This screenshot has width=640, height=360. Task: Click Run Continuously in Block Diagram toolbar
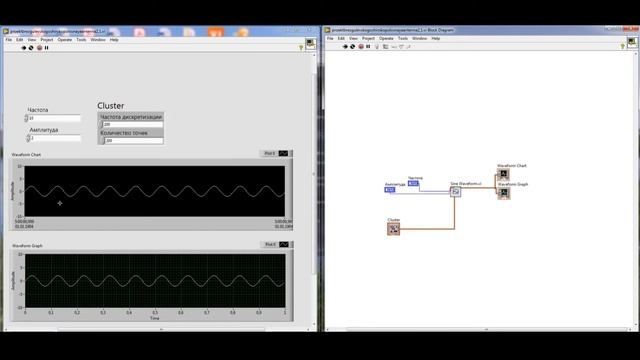tap(353, 47)
